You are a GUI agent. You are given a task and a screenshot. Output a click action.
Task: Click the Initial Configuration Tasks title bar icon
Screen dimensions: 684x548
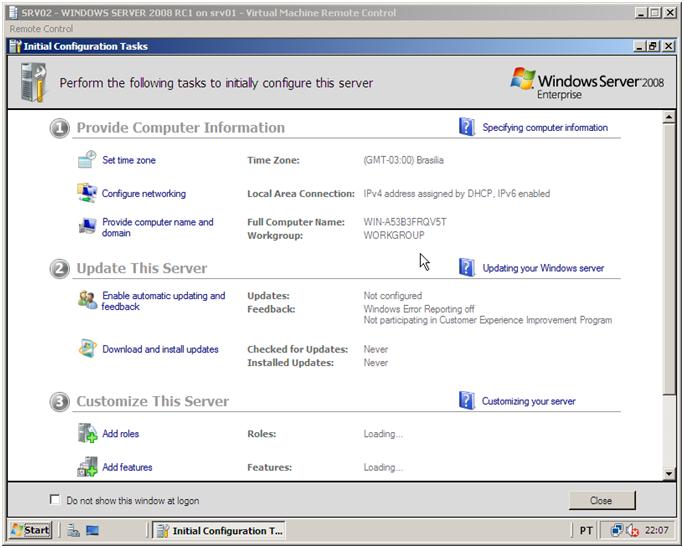15,46
